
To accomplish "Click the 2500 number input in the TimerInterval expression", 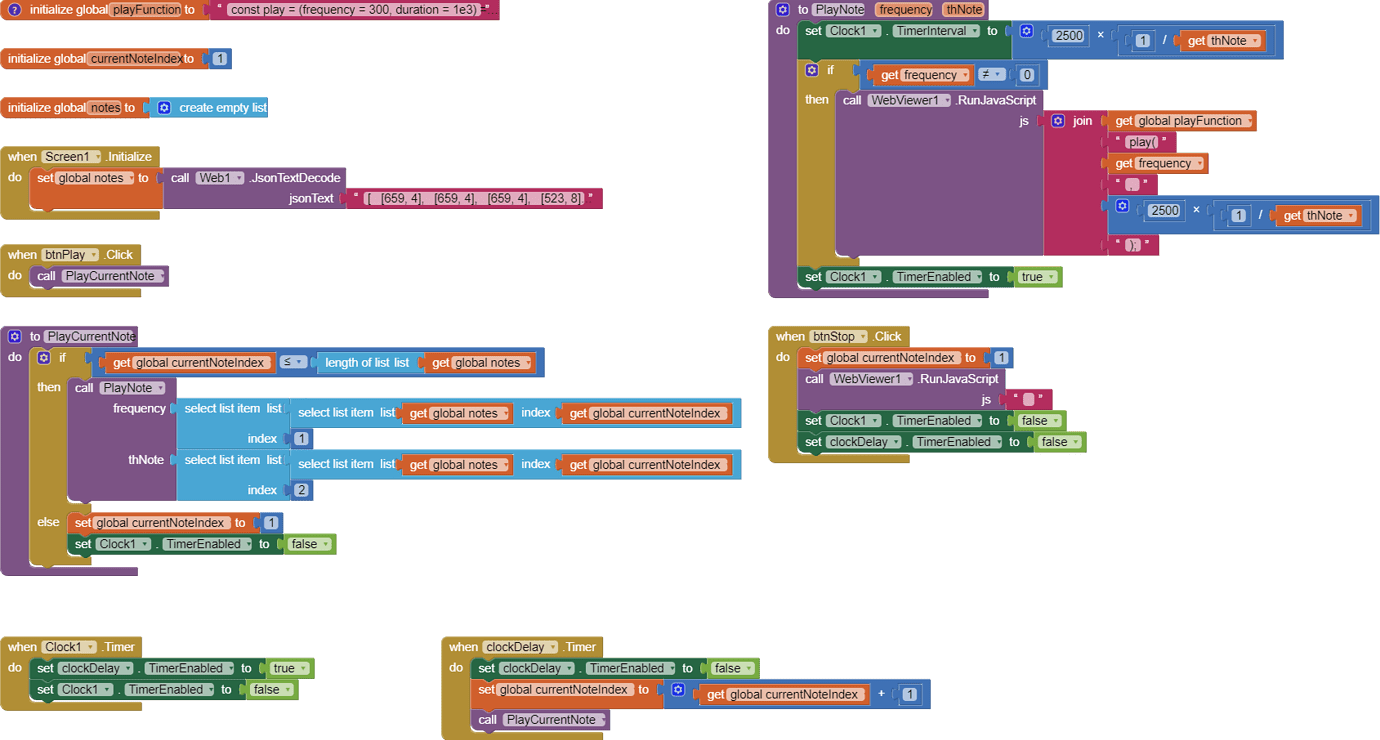I will click(x=1069, y=35).
